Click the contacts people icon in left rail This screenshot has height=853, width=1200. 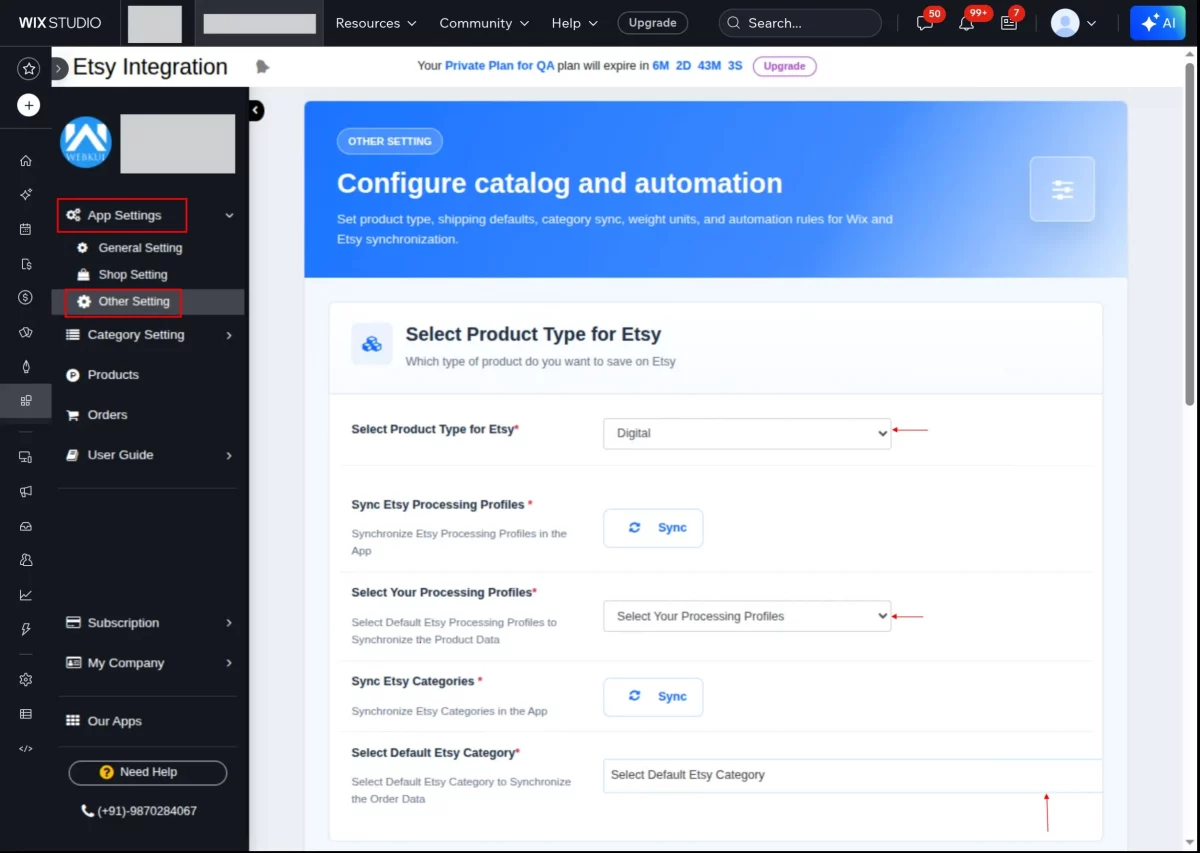[26, 560]
